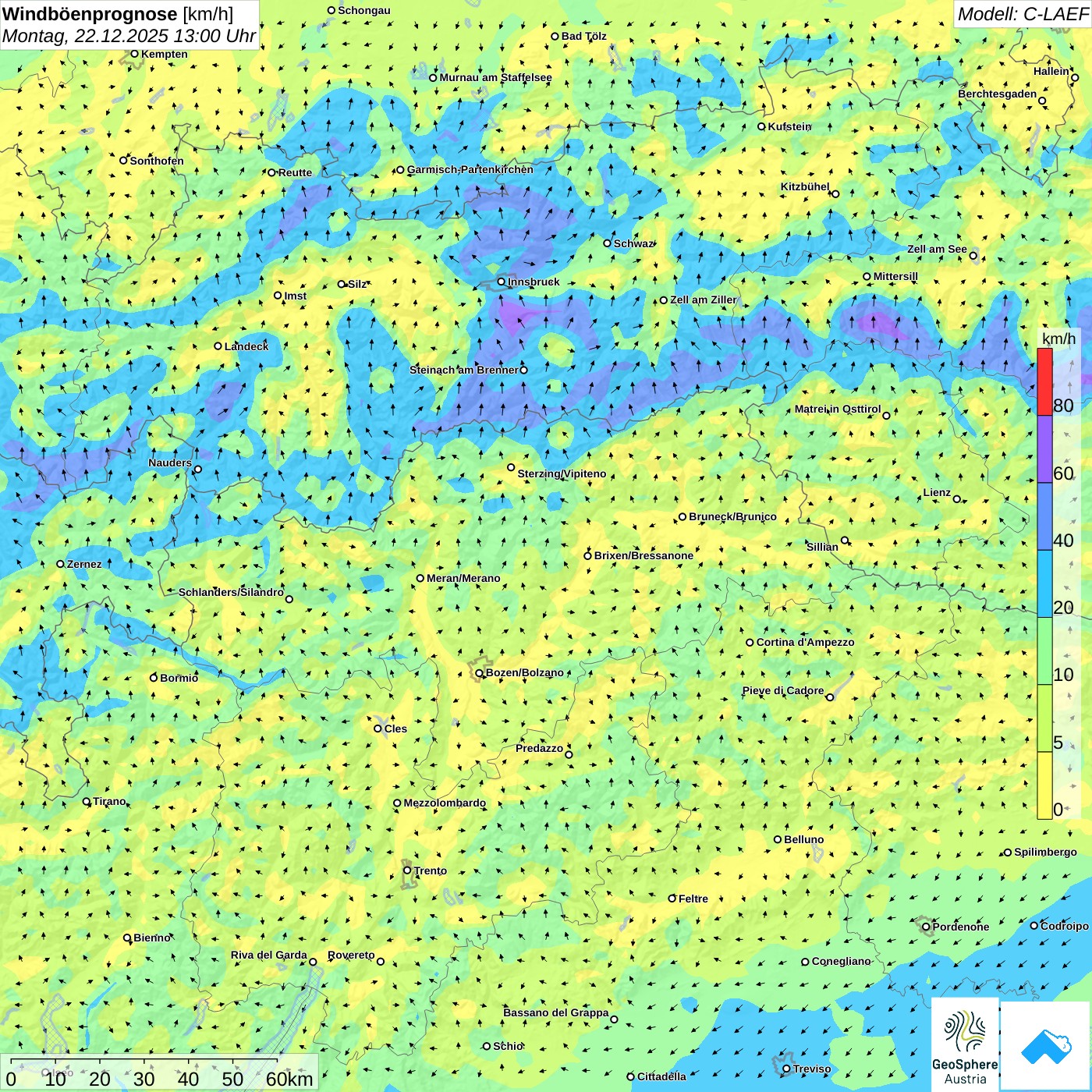1092x1092 pixels.
Task: Click the Bad Tölz location marker
Action: pos(555,36)
